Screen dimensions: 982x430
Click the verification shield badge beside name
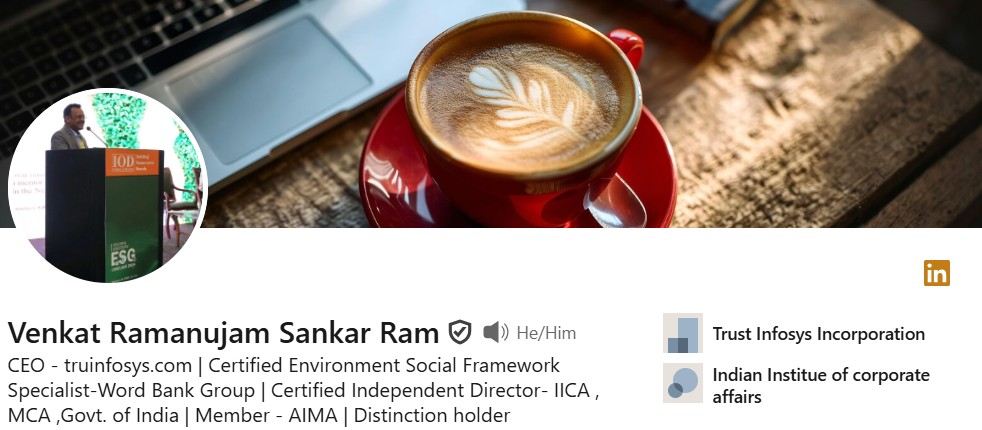pyautogui.click(x=460, y=332)
